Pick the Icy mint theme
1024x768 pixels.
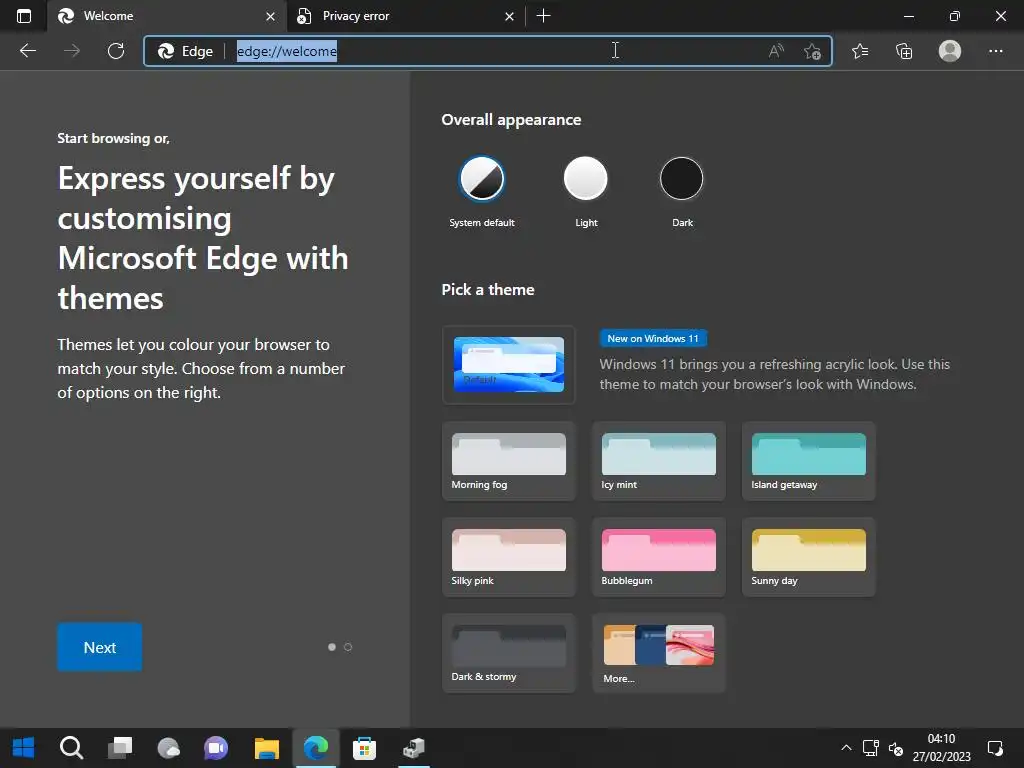point(658,461)
